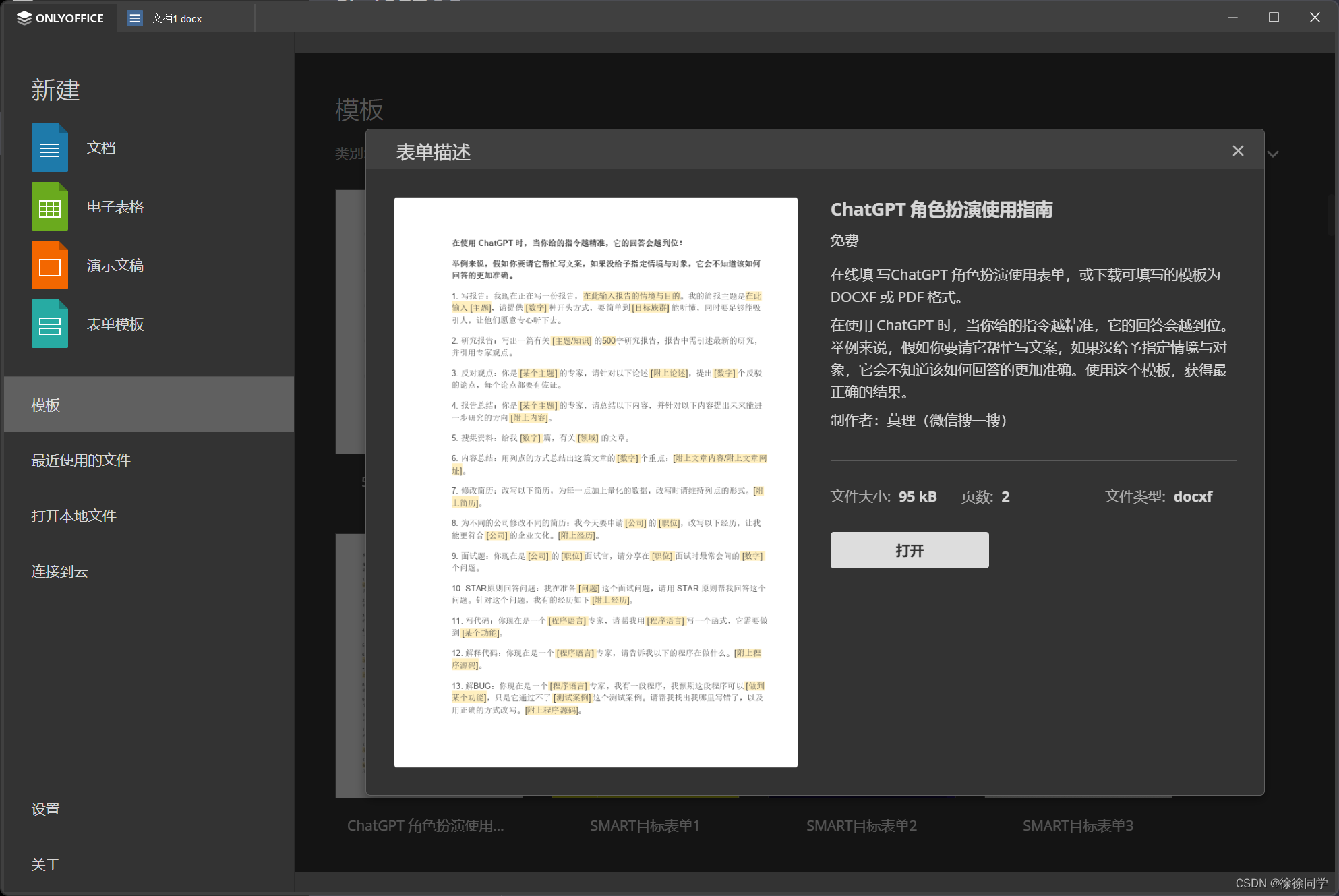The width and height of the screenshot is (1339, 896).
Task: Select the ChatGPT 角色扮演使用... template caption
Action: [425, 825]
